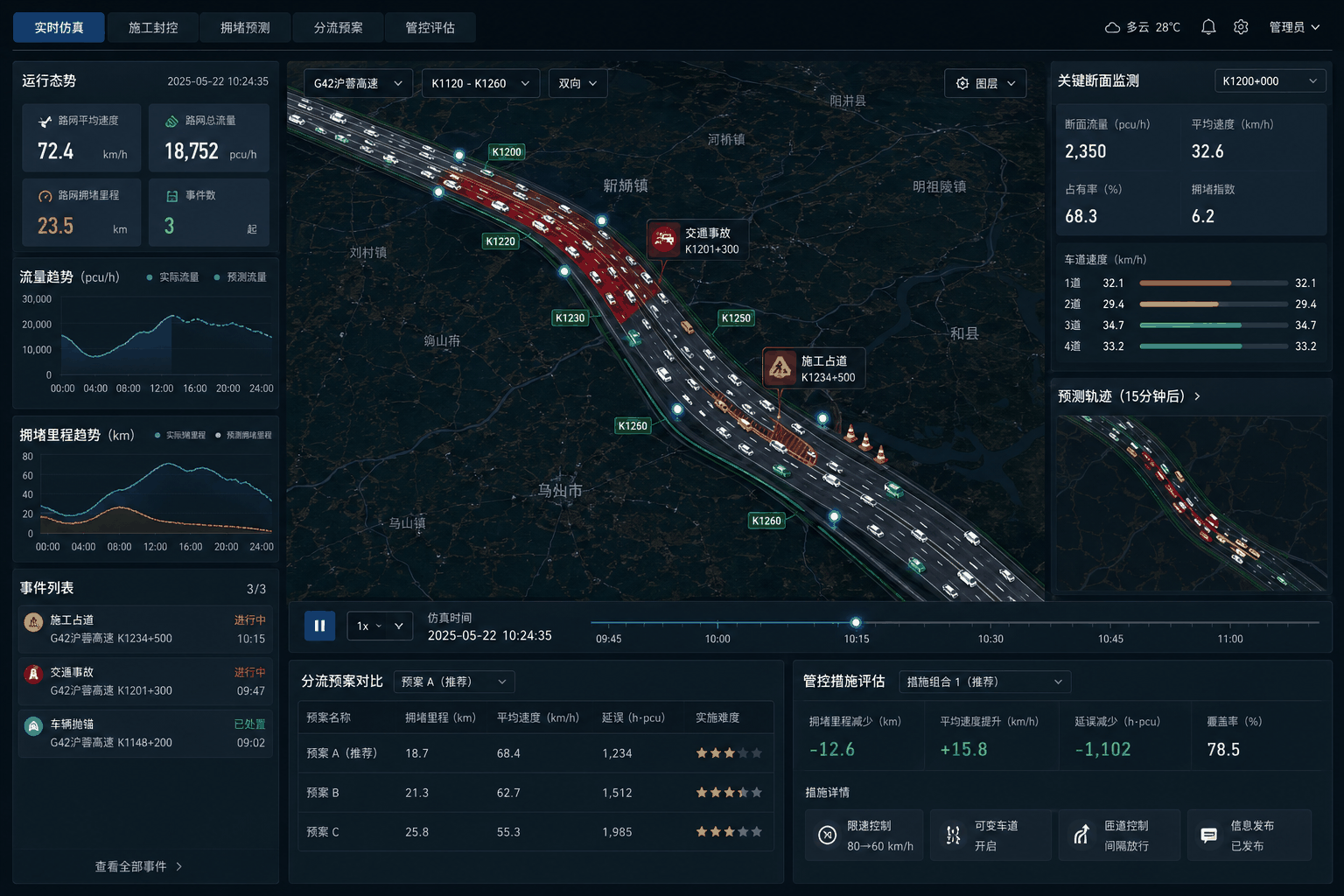Pause the simulation playback
The width and height of the screenshot is (1344, 896).
point(319,626)
